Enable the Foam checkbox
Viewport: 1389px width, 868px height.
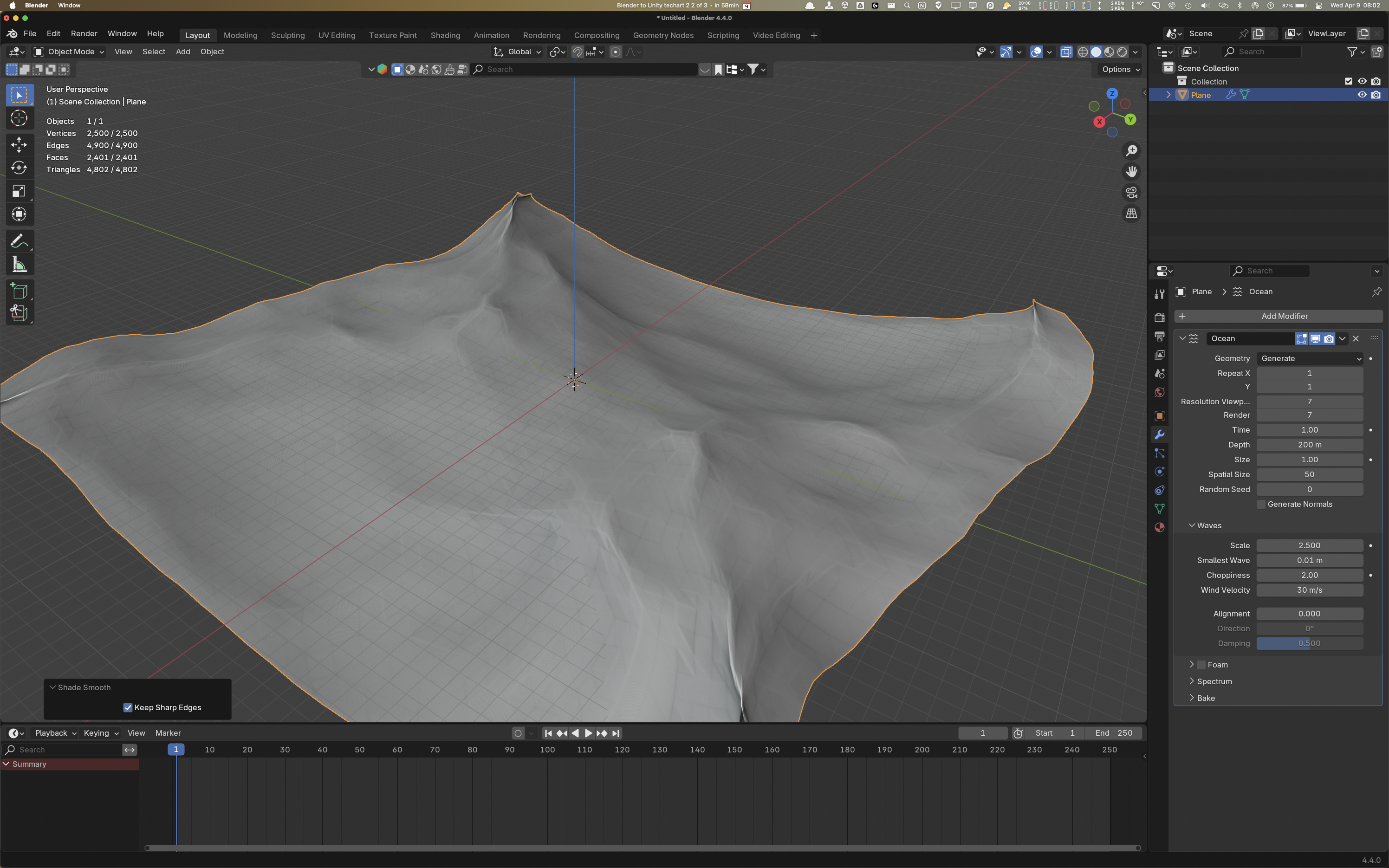(1201, 665)
